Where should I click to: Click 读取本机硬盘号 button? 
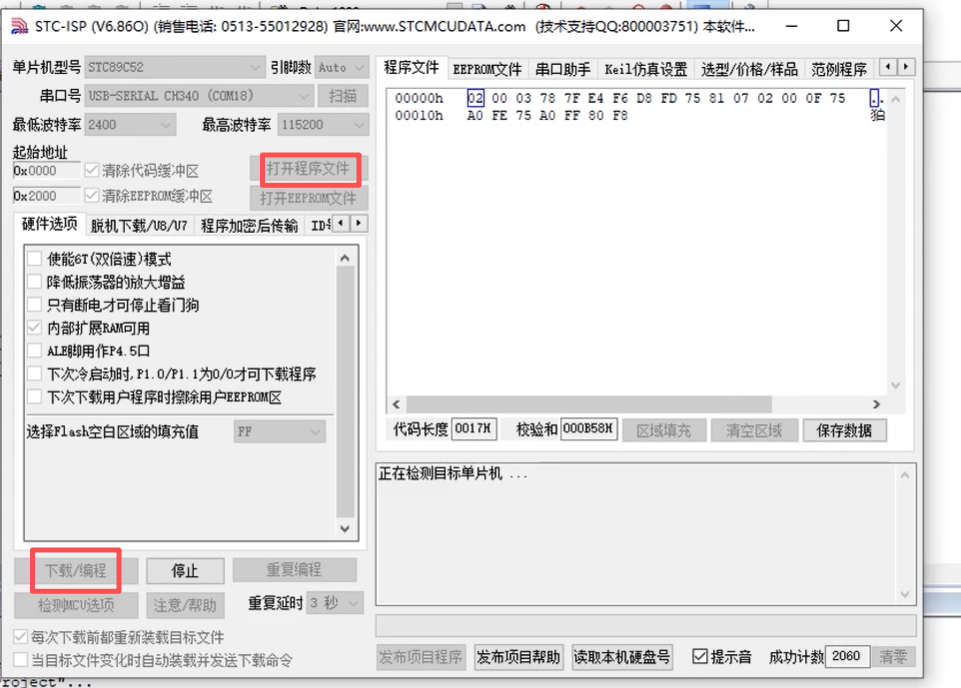click(622, 657)
